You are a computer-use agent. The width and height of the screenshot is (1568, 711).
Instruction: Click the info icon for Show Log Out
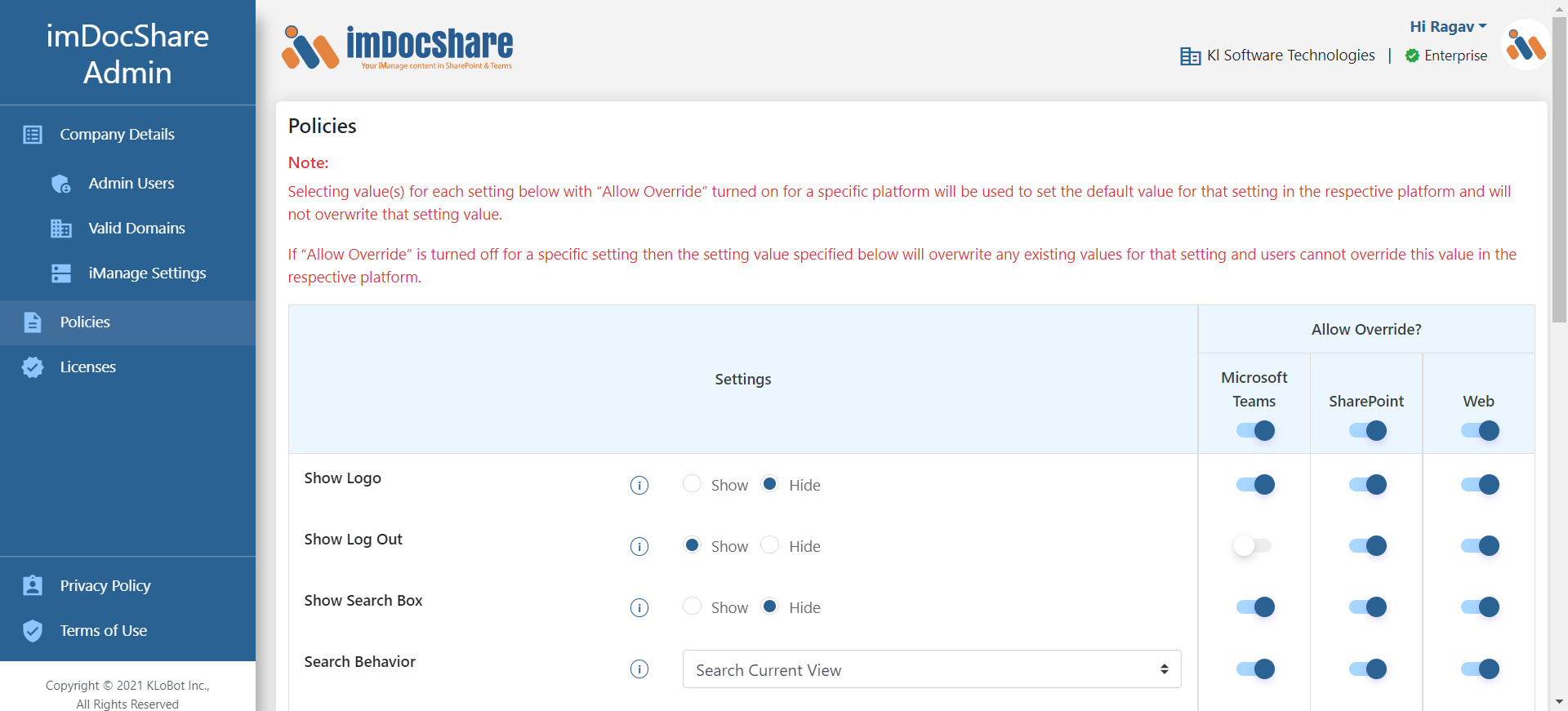click(639, 547)
